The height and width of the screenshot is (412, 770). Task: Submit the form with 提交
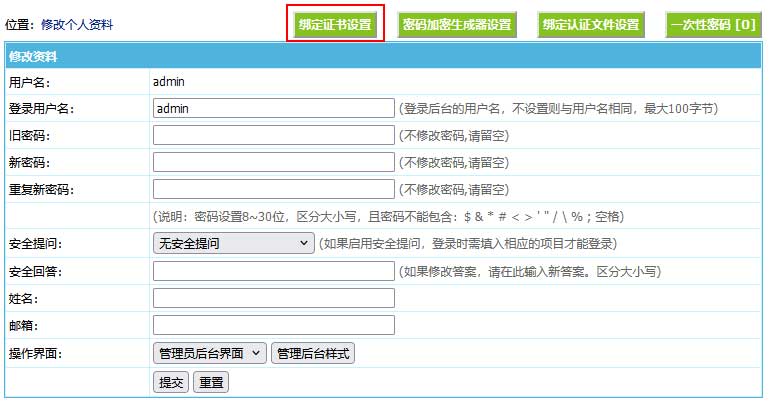(171, 381)
